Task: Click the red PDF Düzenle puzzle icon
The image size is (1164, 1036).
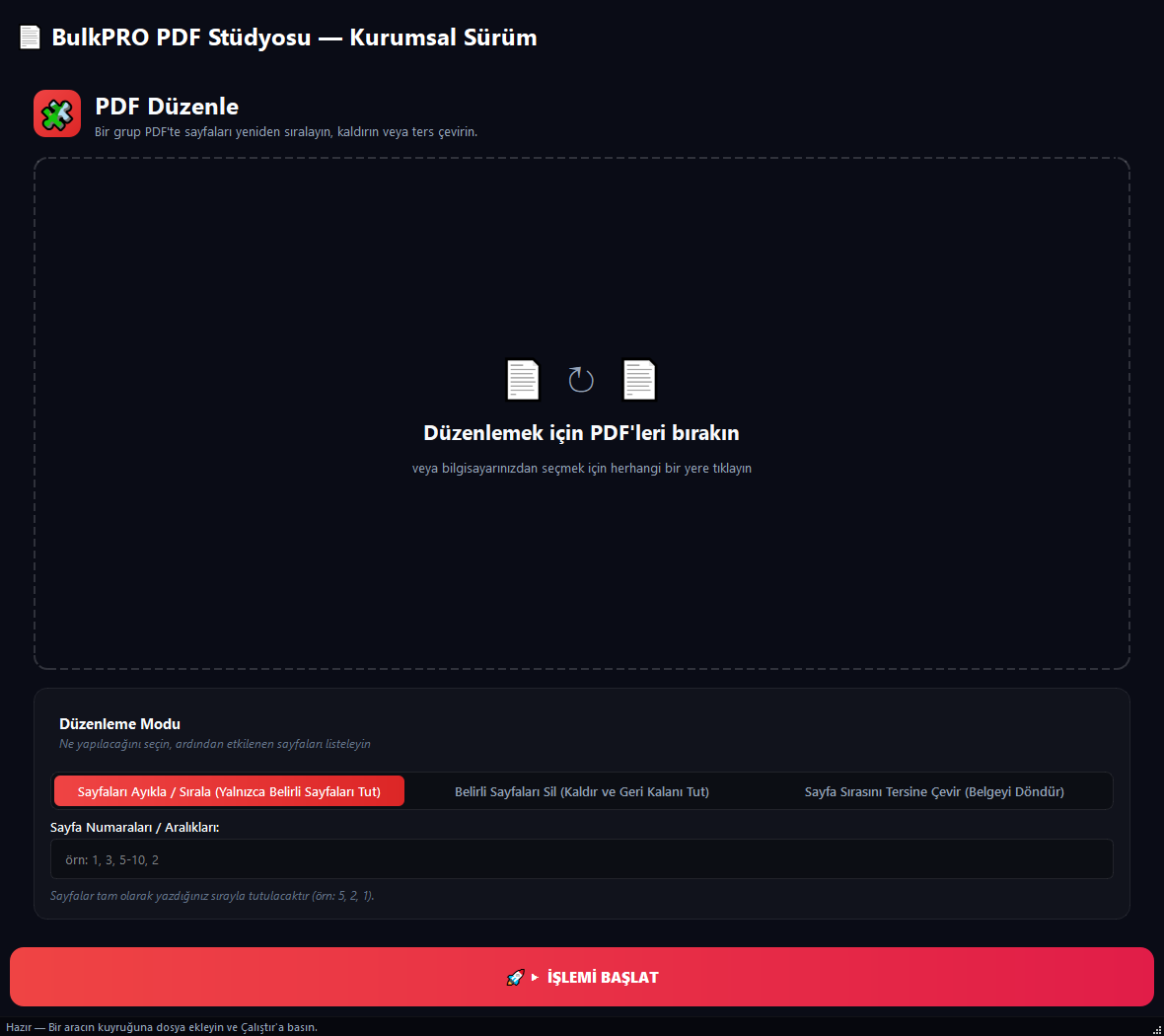Action: [x=57, y=113]
